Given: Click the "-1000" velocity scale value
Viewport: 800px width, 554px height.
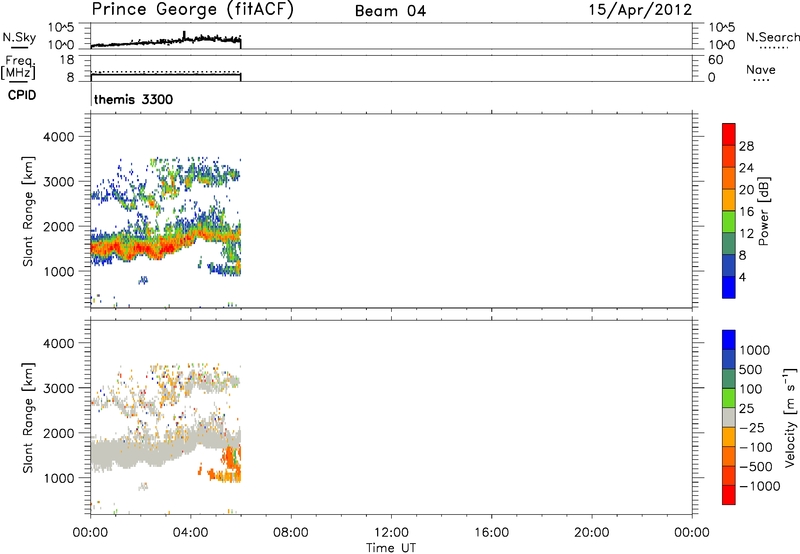Looking at the screenshot, I should point(760,486).
